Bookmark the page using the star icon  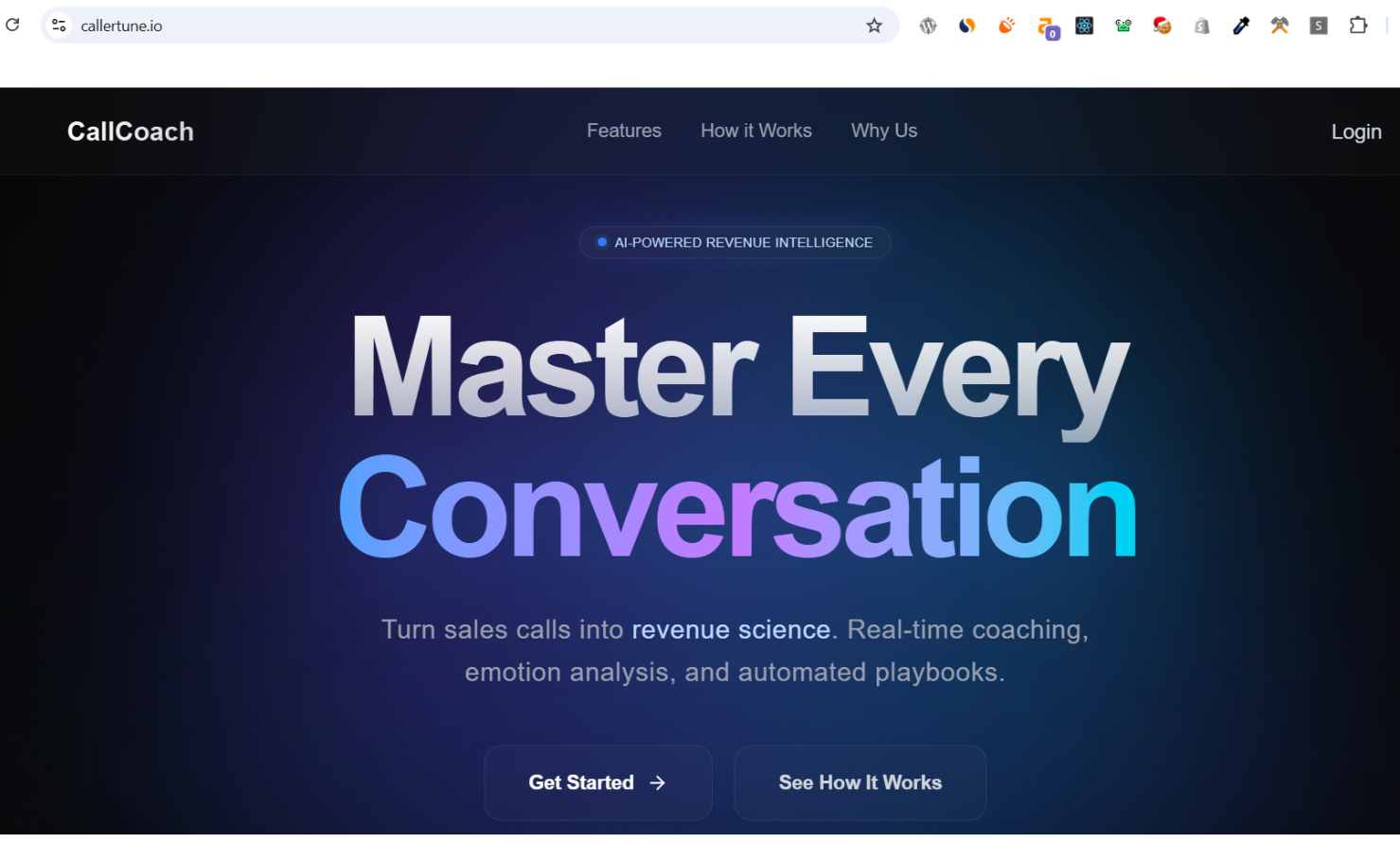point(874,26)
